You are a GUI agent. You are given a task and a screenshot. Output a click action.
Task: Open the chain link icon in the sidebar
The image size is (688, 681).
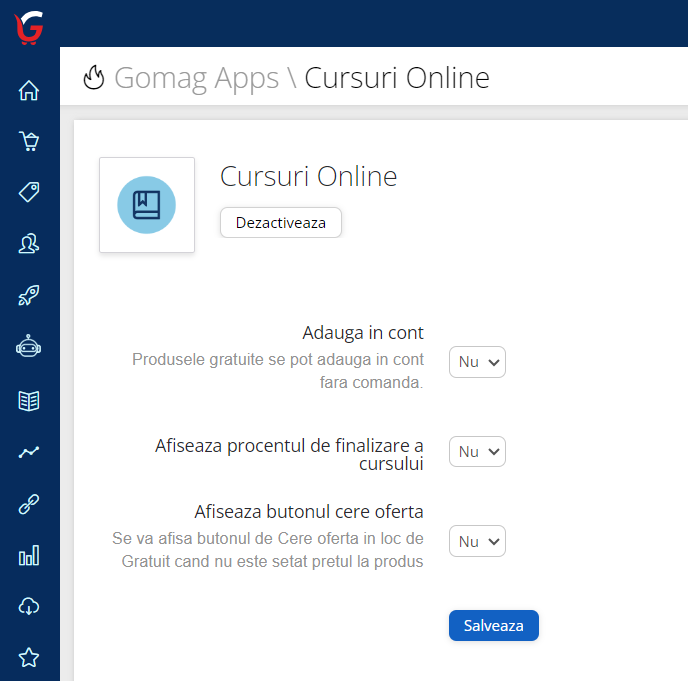coord(29,504)
